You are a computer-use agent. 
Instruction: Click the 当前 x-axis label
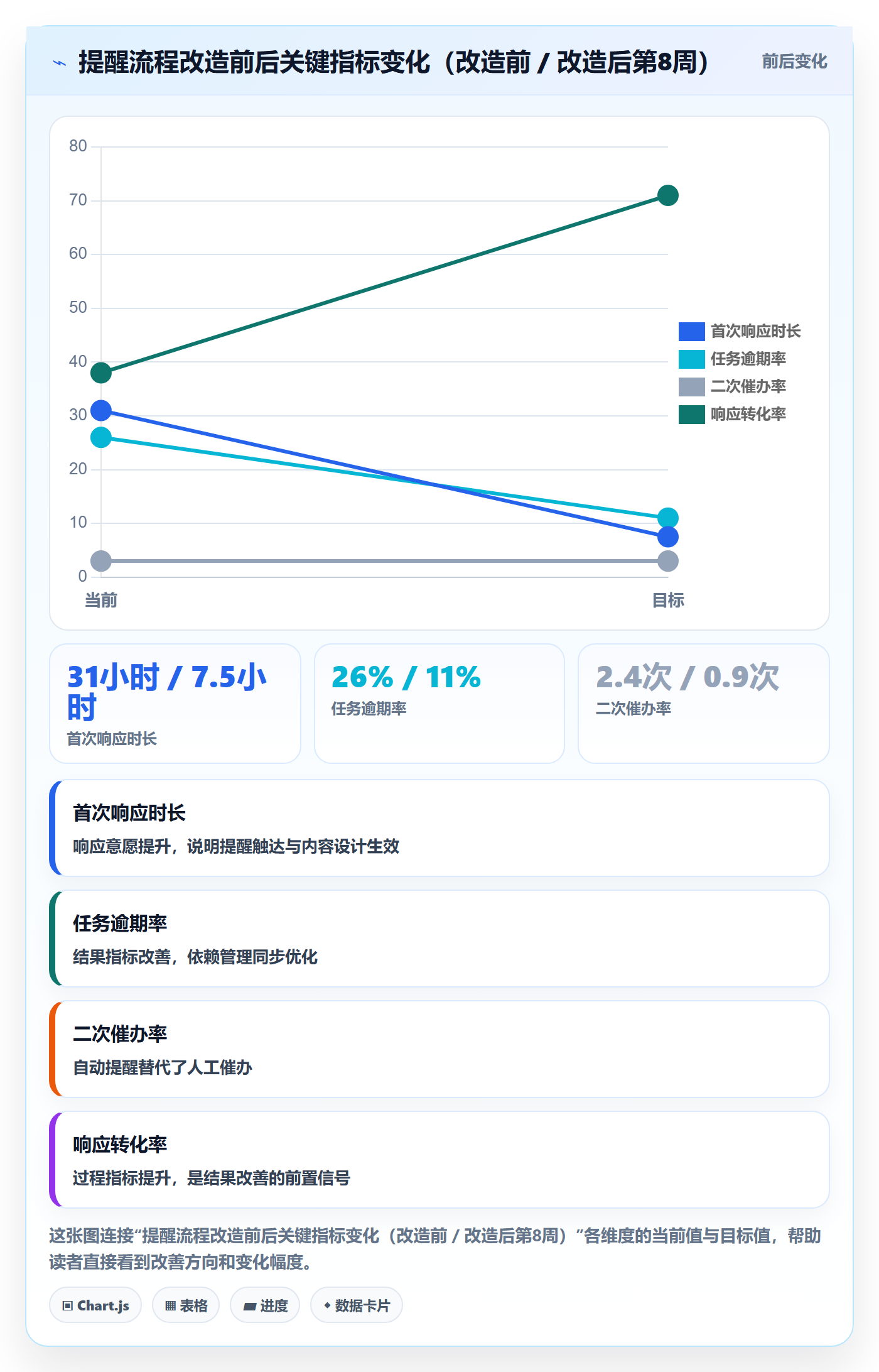(101, 601)
